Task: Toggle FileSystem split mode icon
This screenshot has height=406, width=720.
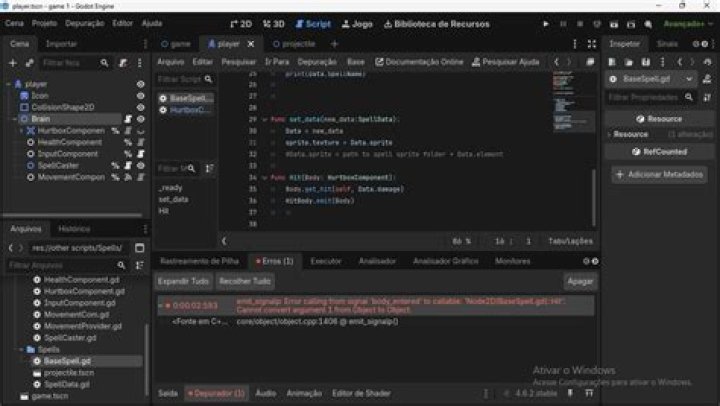Action: click(140, 248)
